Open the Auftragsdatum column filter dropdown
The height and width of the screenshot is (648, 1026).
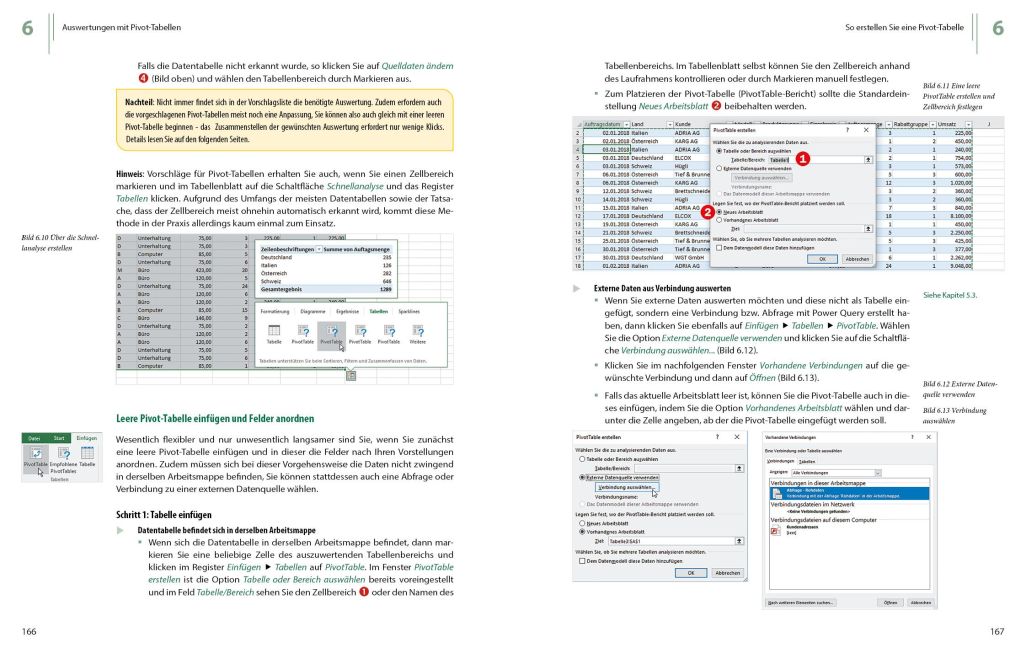[x=626, y=124]
